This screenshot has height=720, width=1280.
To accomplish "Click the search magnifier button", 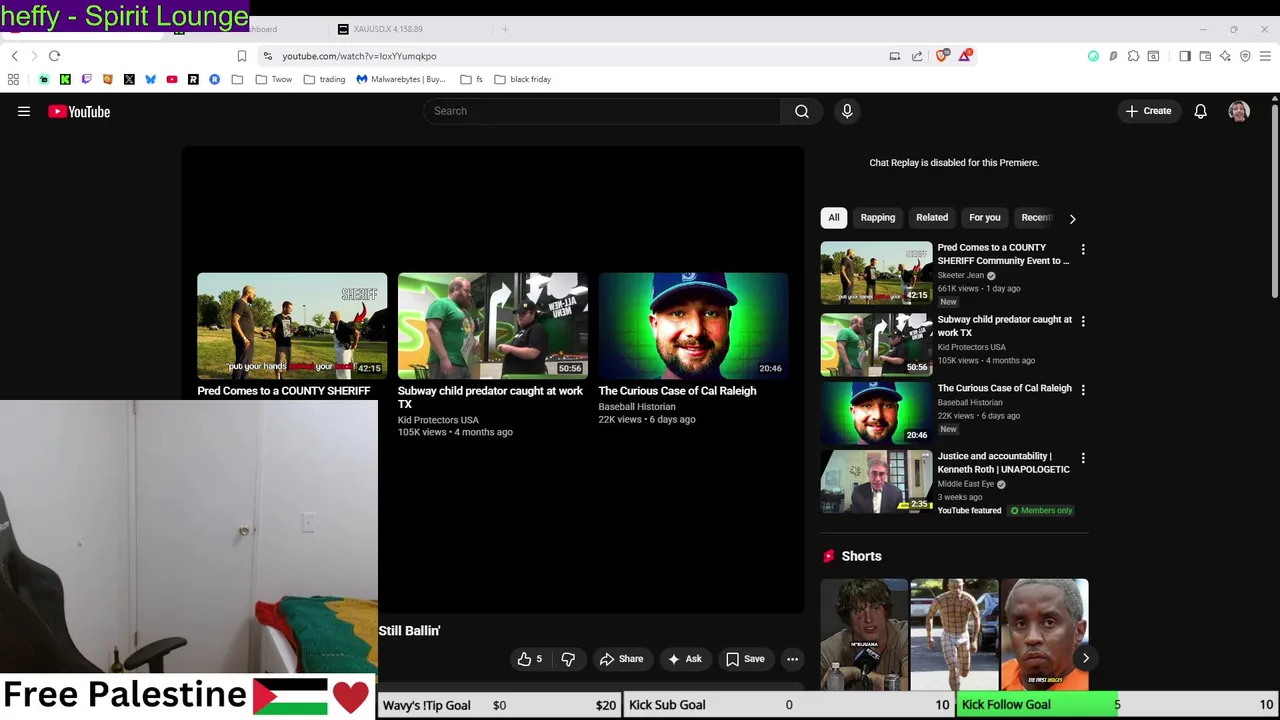I will (x=802, y=111).
